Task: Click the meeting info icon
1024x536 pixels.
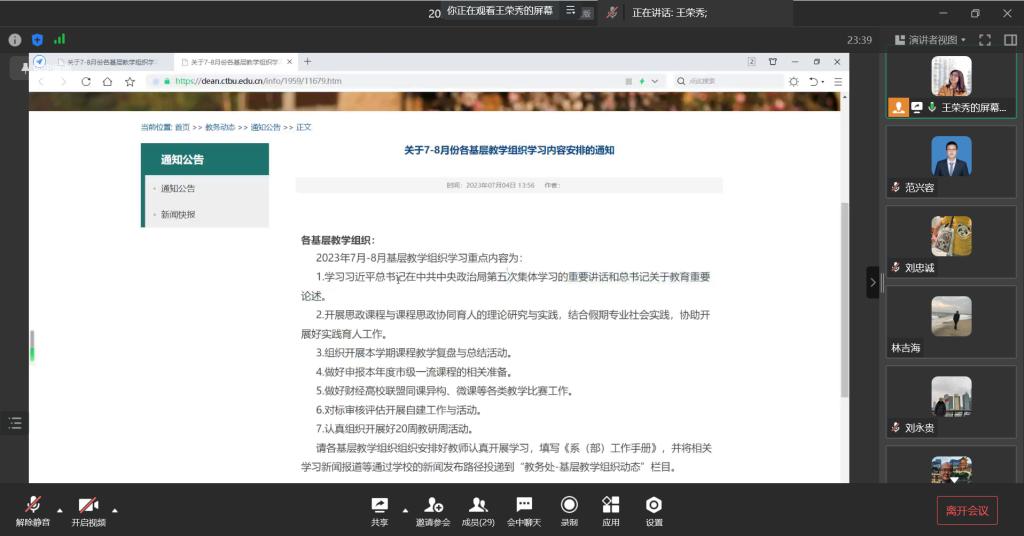Action: click(x=15, y=40)
